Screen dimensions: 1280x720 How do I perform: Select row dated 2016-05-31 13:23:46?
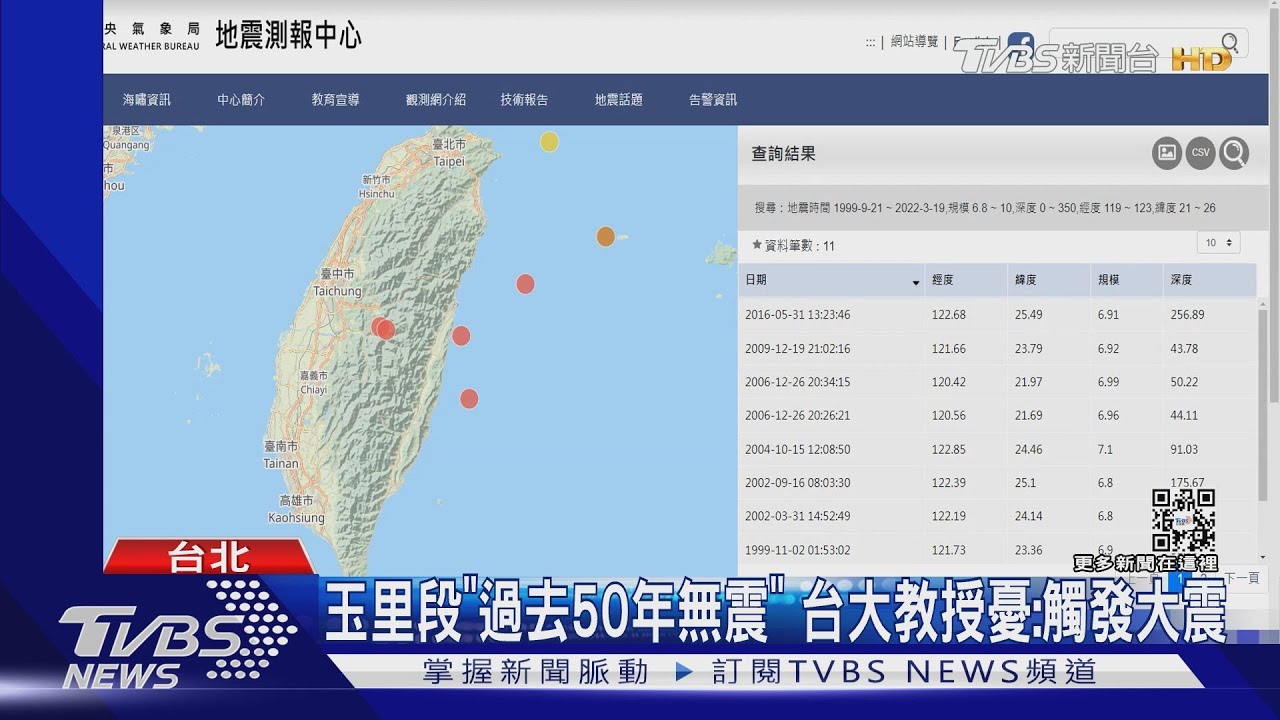(x=997, y=315)
